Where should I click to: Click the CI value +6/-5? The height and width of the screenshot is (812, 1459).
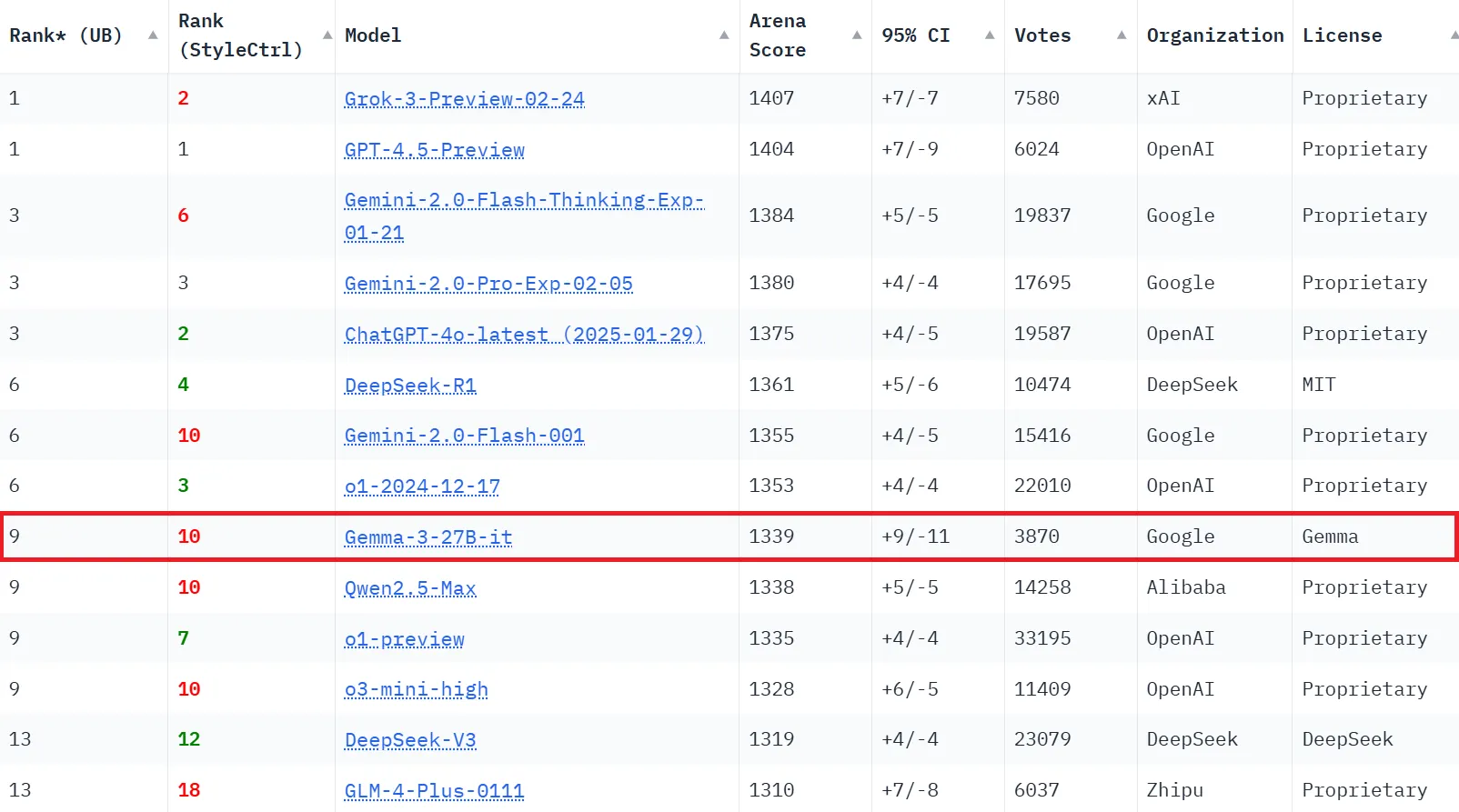point(910,689)
